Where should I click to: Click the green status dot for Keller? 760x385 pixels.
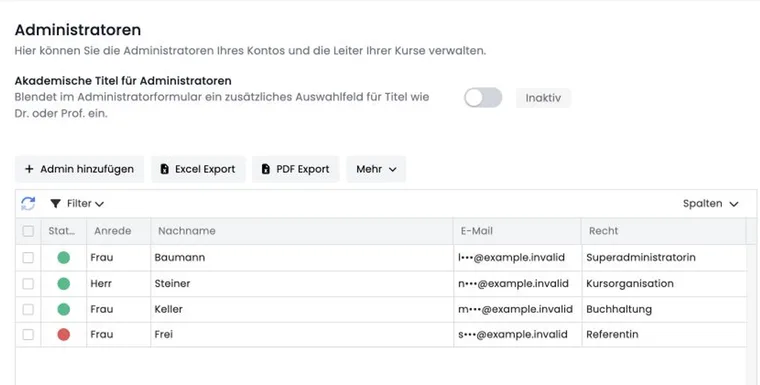tap(63, 309)
